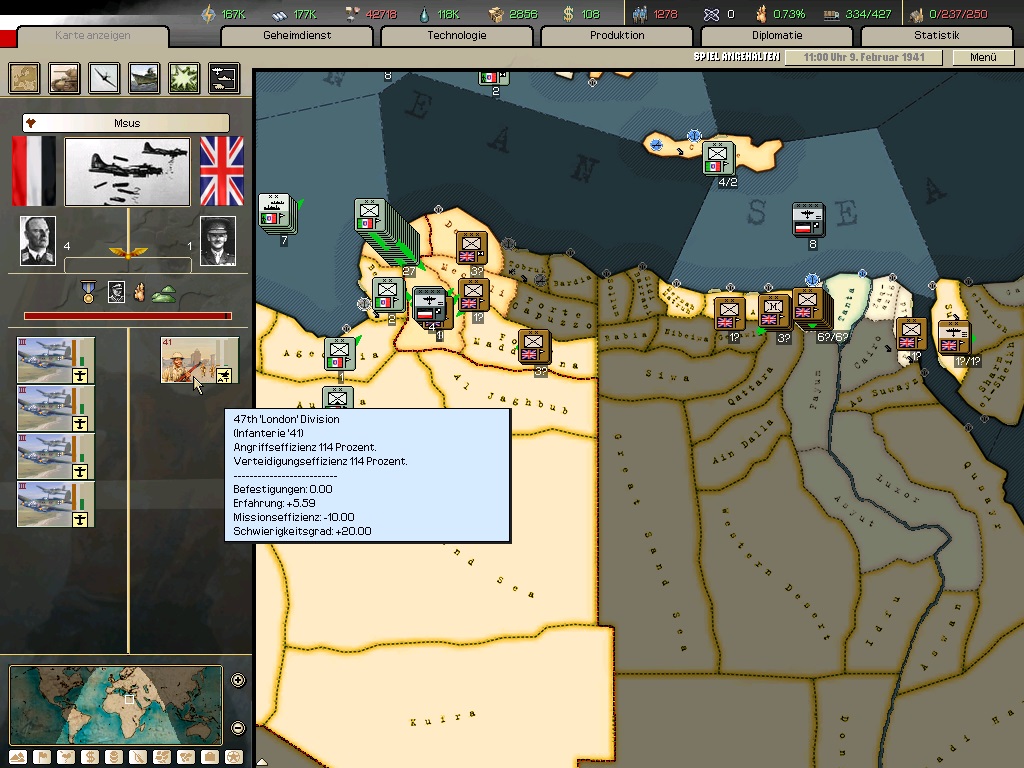Zoom out with the minimap minus button
Viewport: 1024px width, 768px height.
238,728
